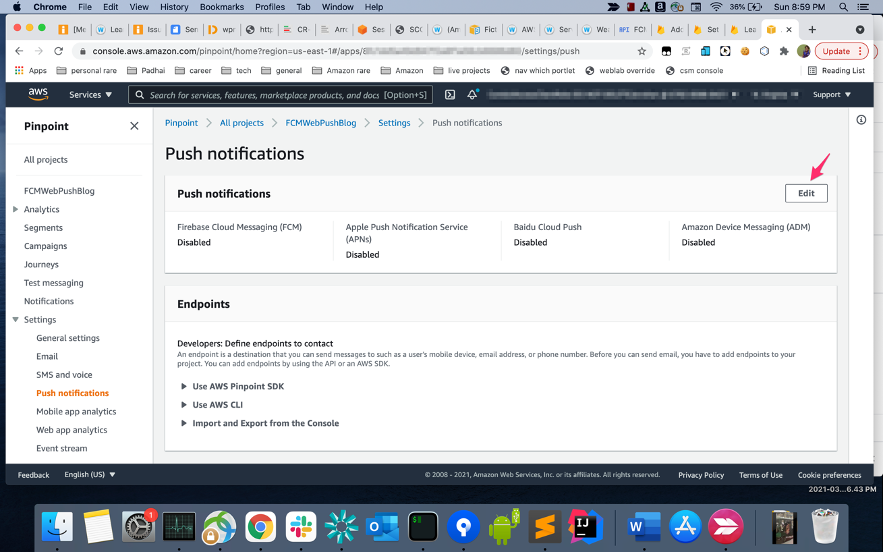Switch to the 'SCC' browser tab
The height and width of the screenshot is (552, 883).
click(409, 29)
